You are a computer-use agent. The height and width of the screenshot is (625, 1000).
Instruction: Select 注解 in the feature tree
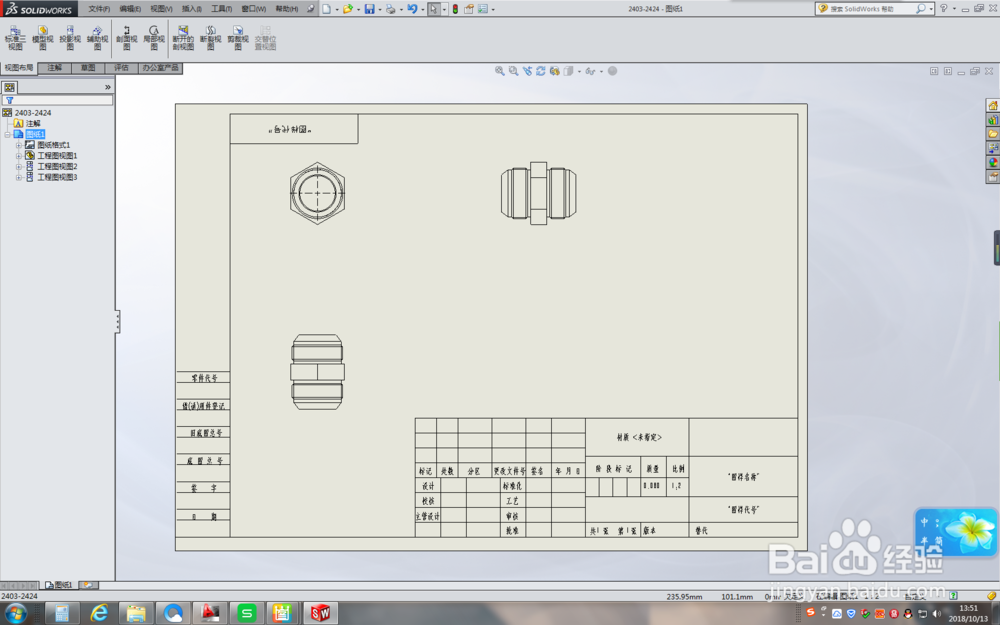[x=33, y=124]
